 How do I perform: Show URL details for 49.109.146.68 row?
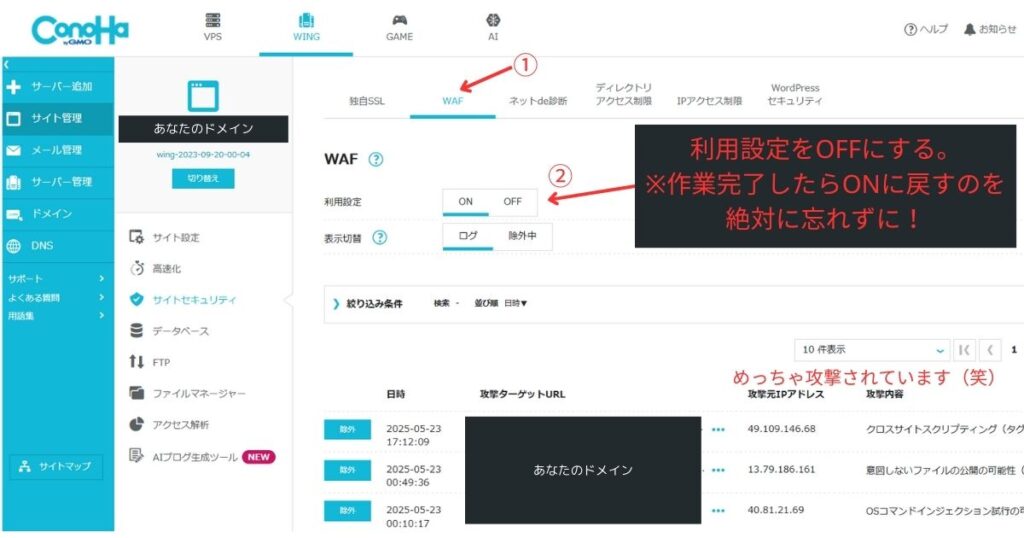pos(718,430)
